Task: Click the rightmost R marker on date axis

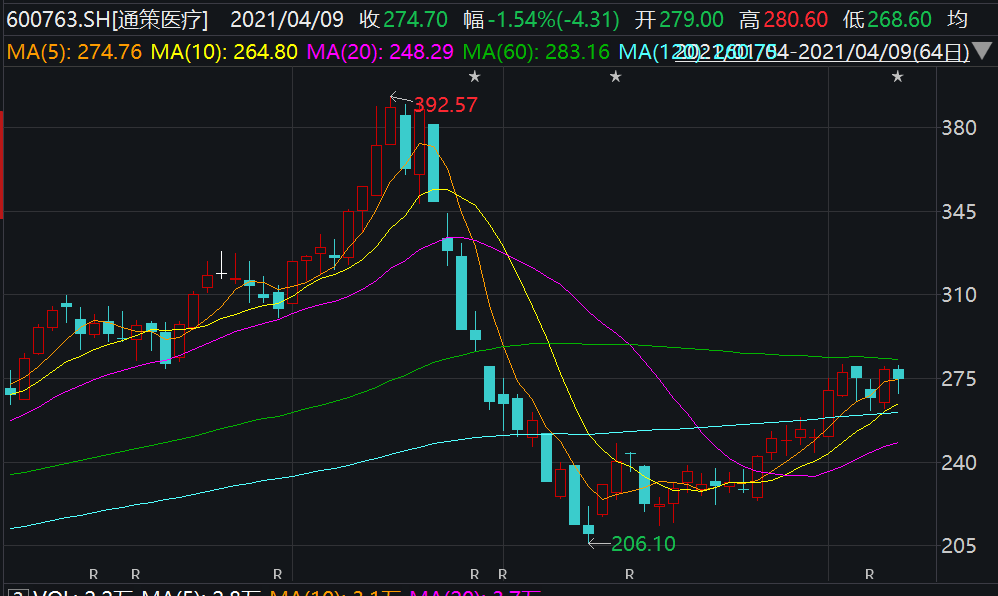Action: click(869, 574)
